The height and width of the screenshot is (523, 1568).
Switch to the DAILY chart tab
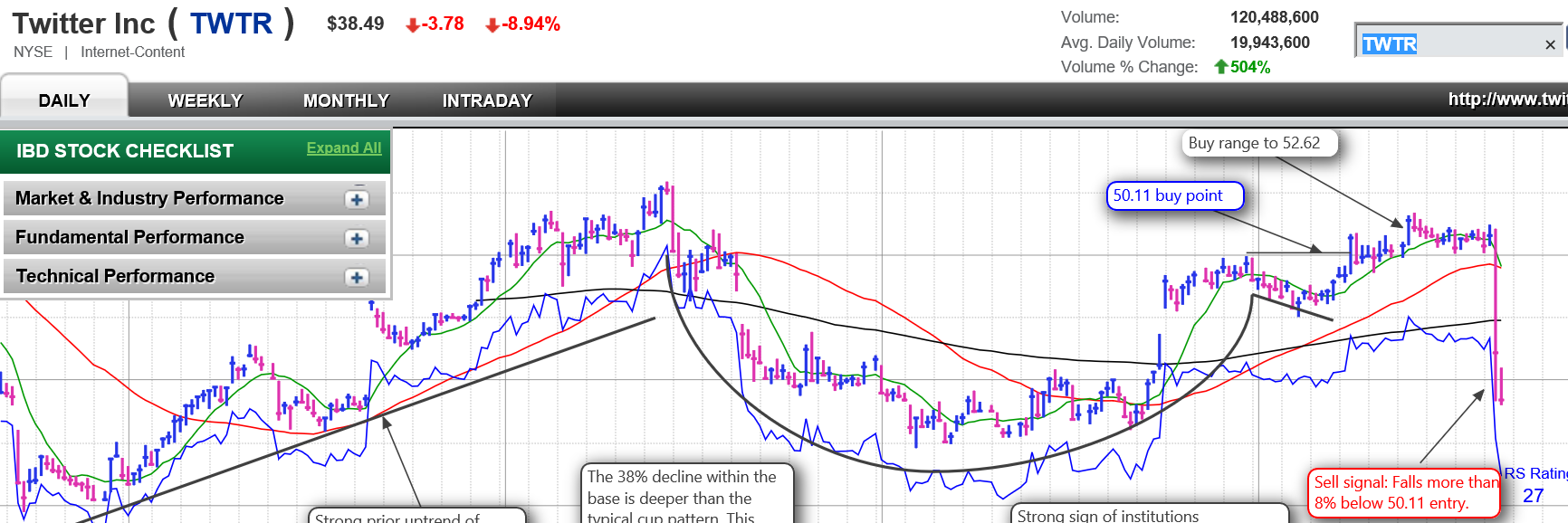(64, 100)
